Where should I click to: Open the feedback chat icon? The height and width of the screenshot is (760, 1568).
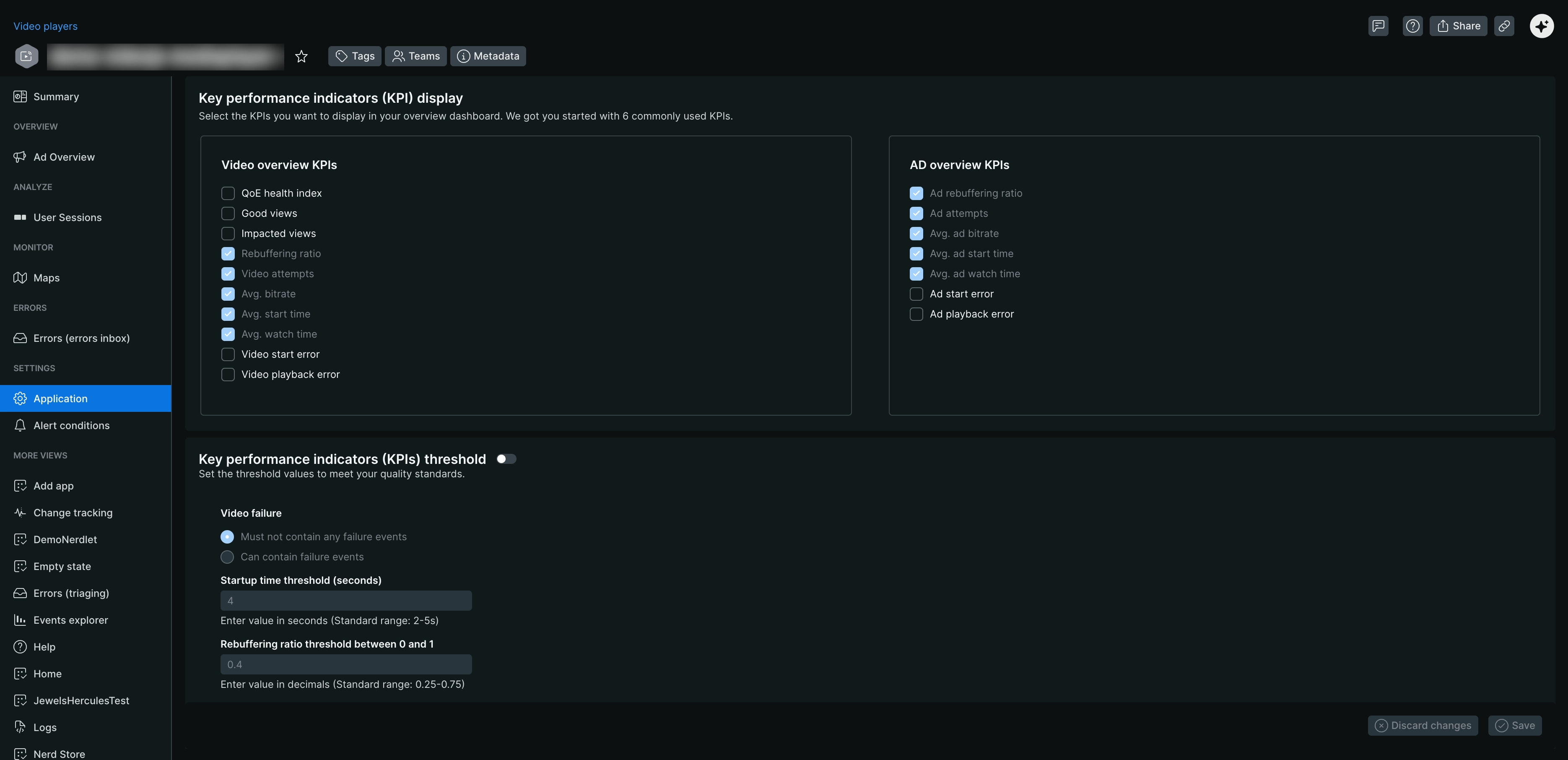click(1378, 26)
